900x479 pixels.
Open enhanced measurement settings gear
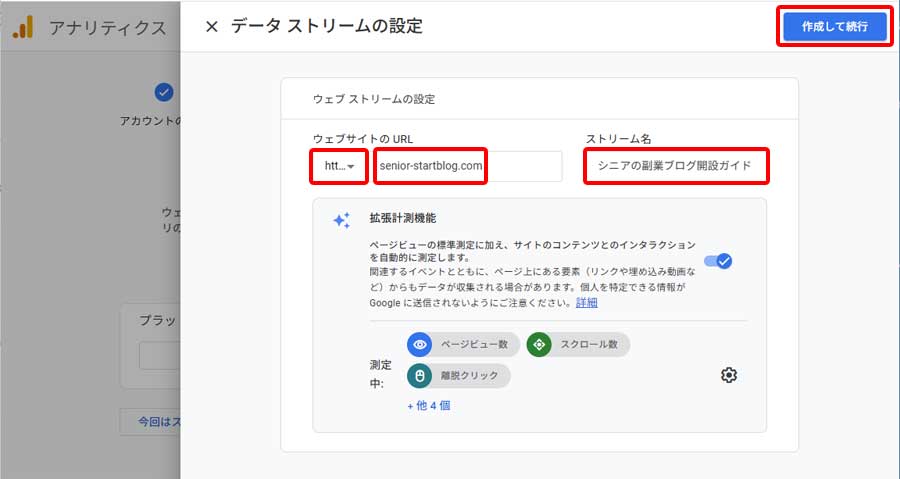pyautogui.click(x=728, y=375)
